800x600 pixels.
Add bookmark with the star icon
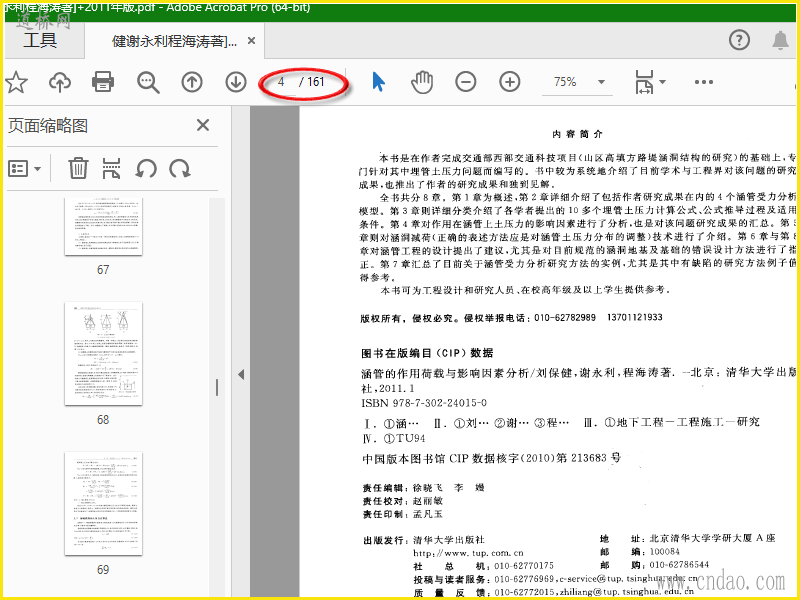tap(16, 82)
